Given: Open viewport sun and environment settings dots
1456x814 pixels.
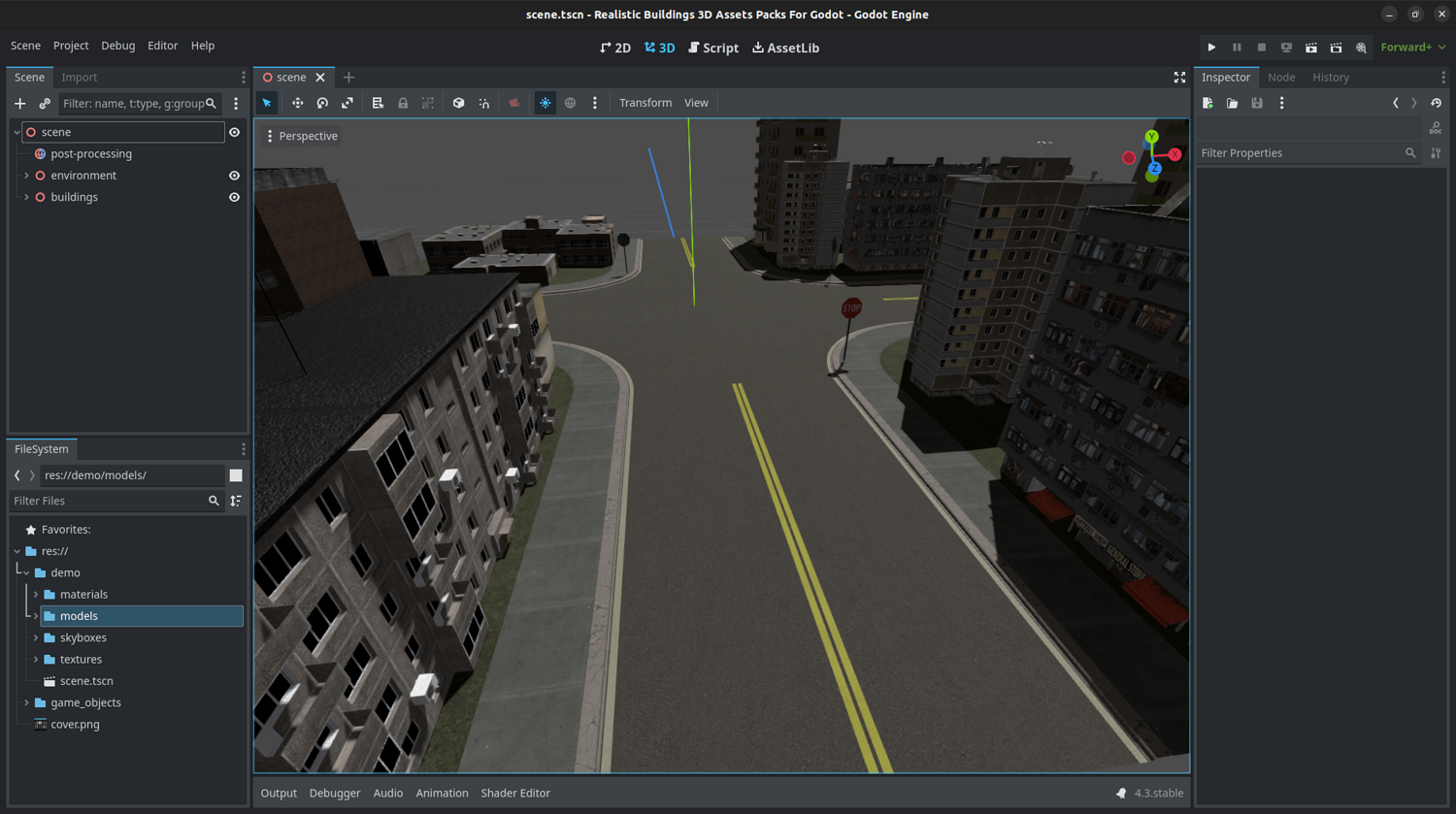Looking at the screenshot, I should point(595,103).
